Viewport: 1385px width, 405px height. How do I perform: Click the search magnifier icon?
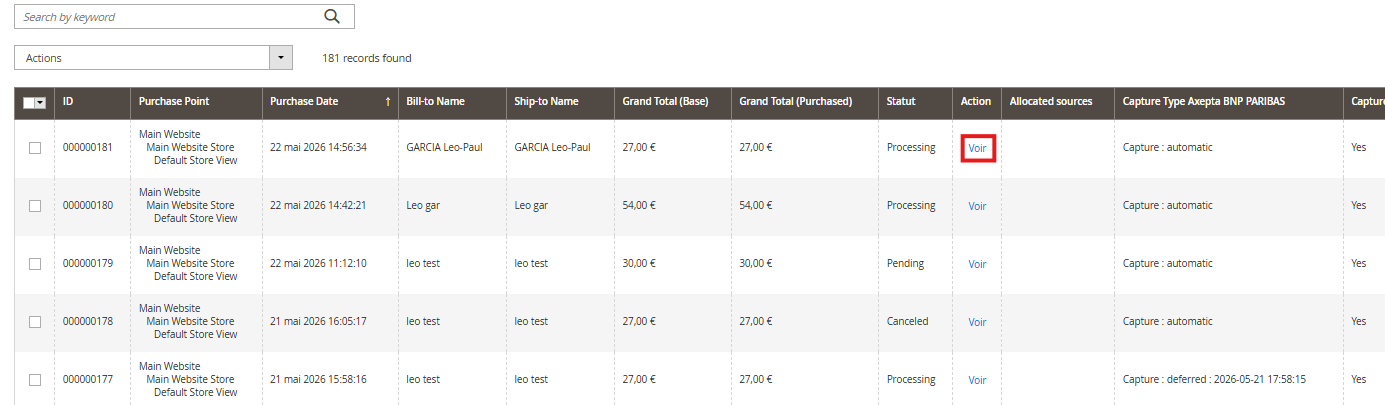pos(332,17)
